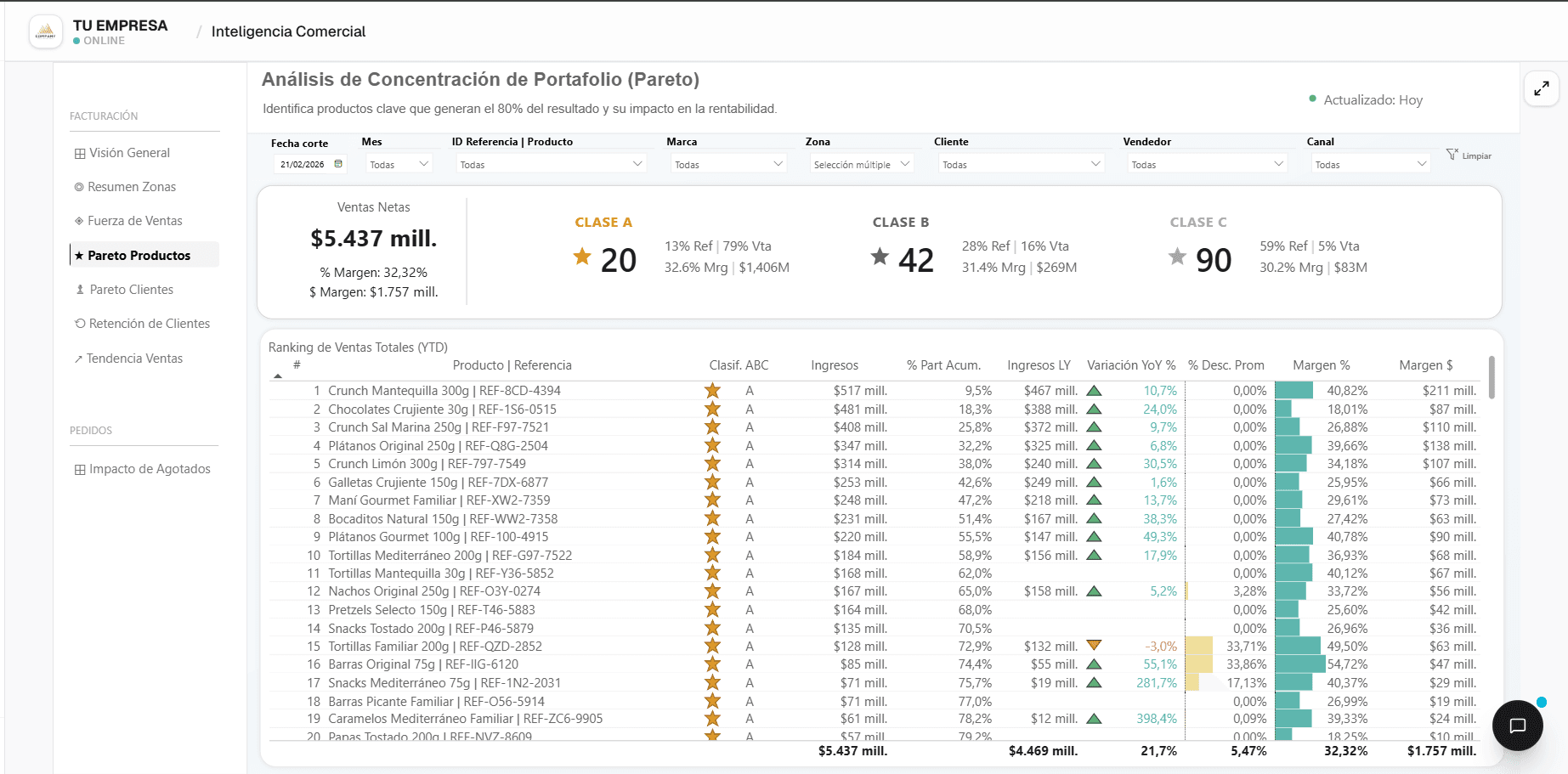Click the TU EMPRESA company logo

[46, 32]
